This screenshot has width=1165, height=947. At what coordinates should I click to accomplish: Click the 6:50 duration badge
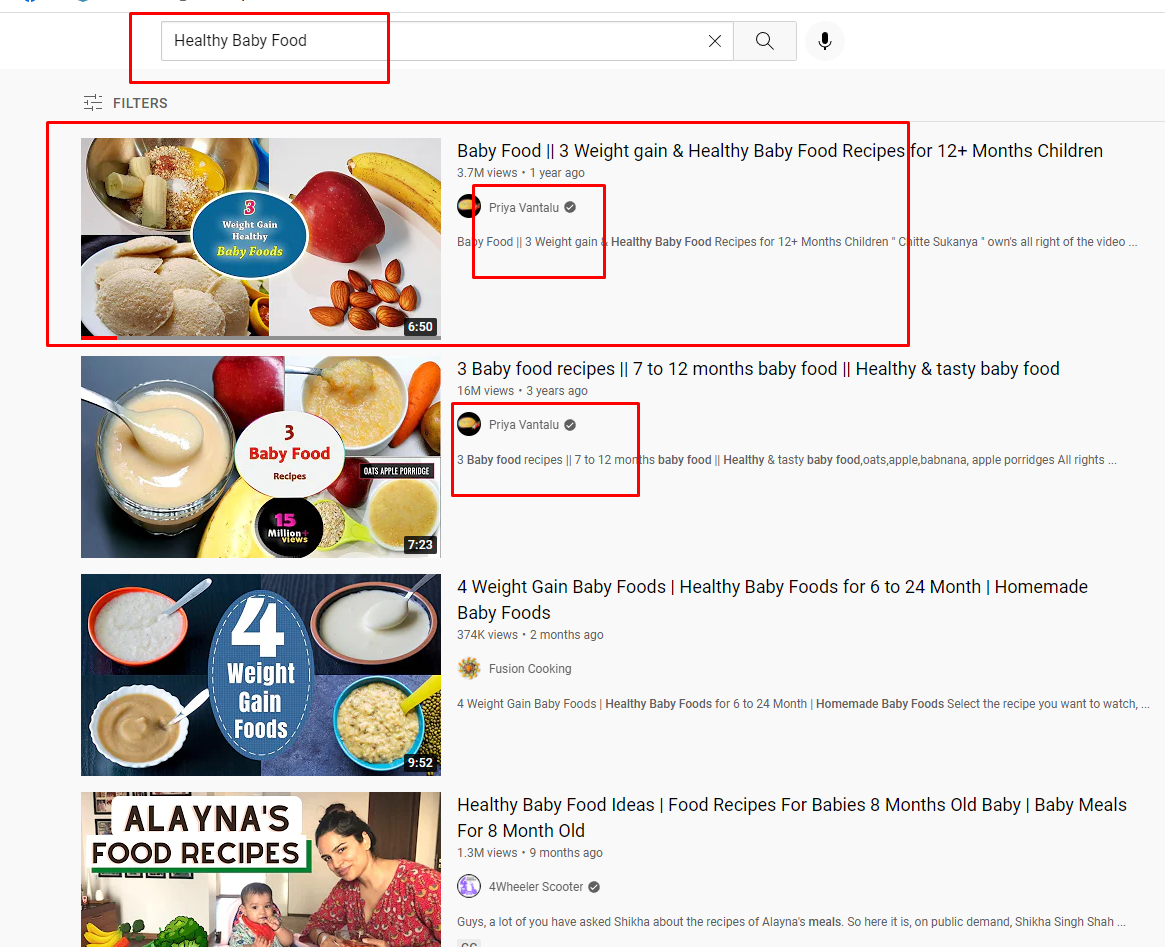420,327
